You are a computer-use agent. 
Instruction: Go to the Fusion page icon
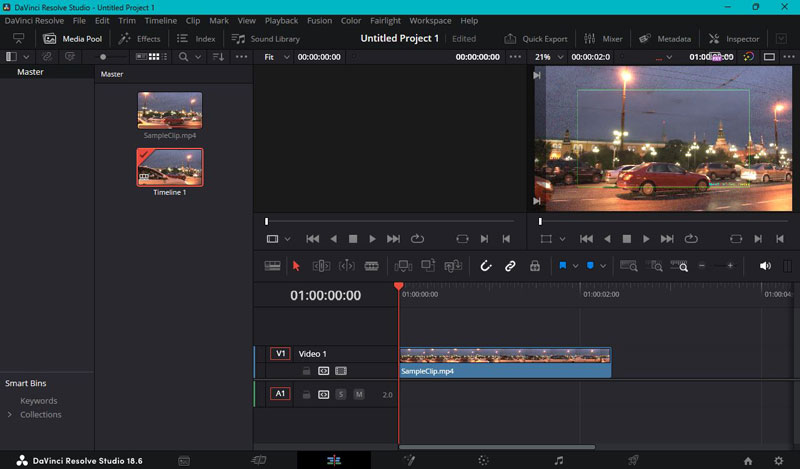[408, 460]
